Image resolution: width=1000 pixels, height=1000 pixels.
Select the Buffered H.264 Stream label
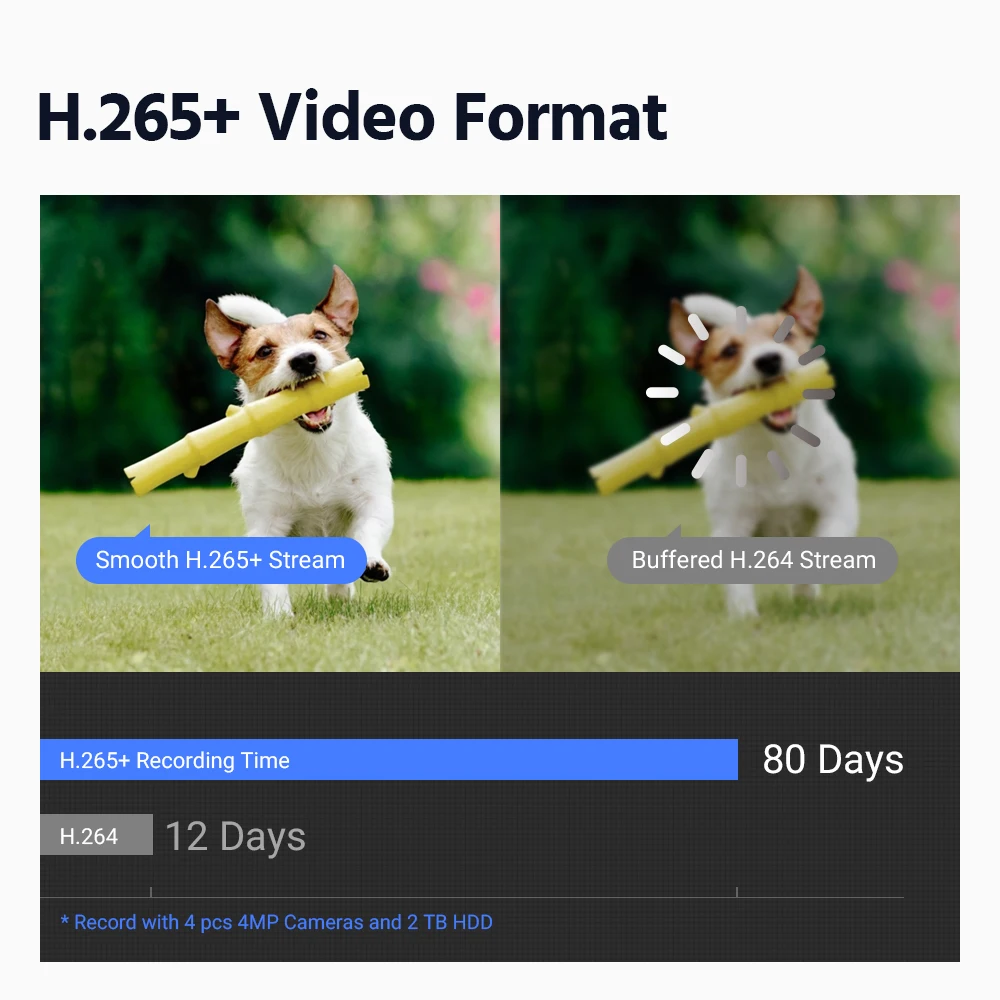[x=753, y=560]
